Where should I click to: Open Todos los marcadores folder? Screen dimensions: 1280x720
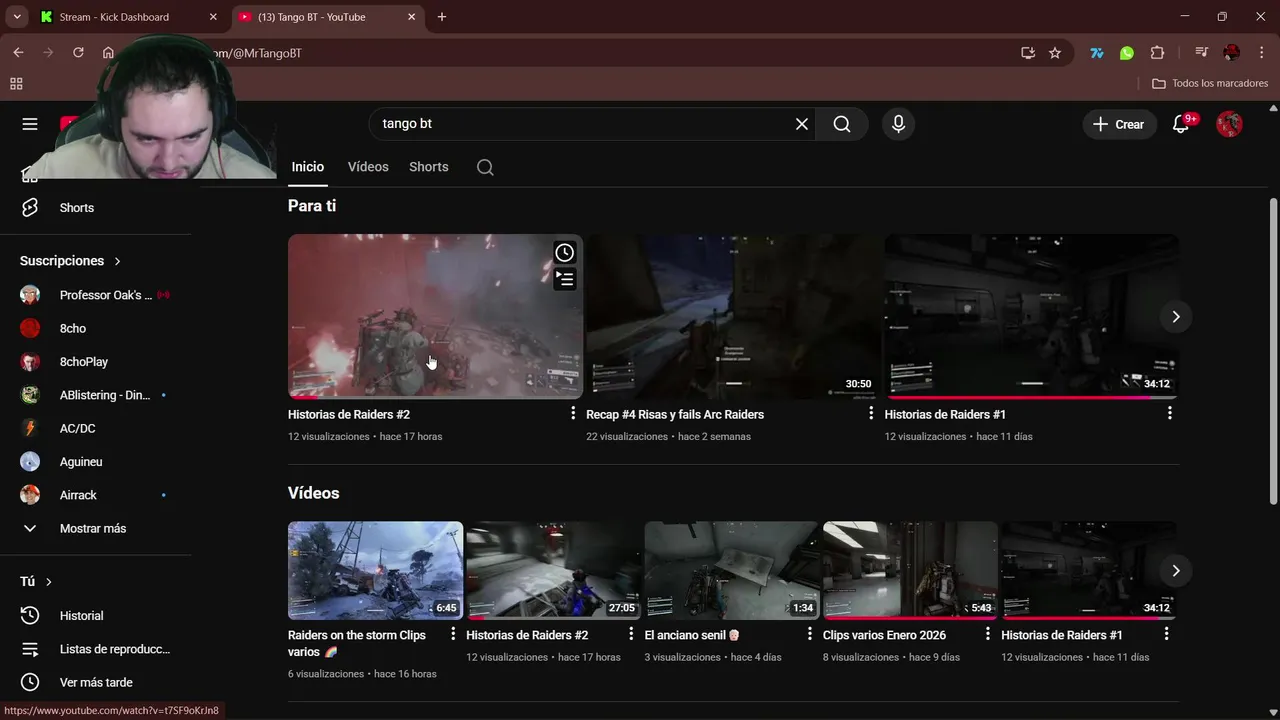tap(1210, 84)
